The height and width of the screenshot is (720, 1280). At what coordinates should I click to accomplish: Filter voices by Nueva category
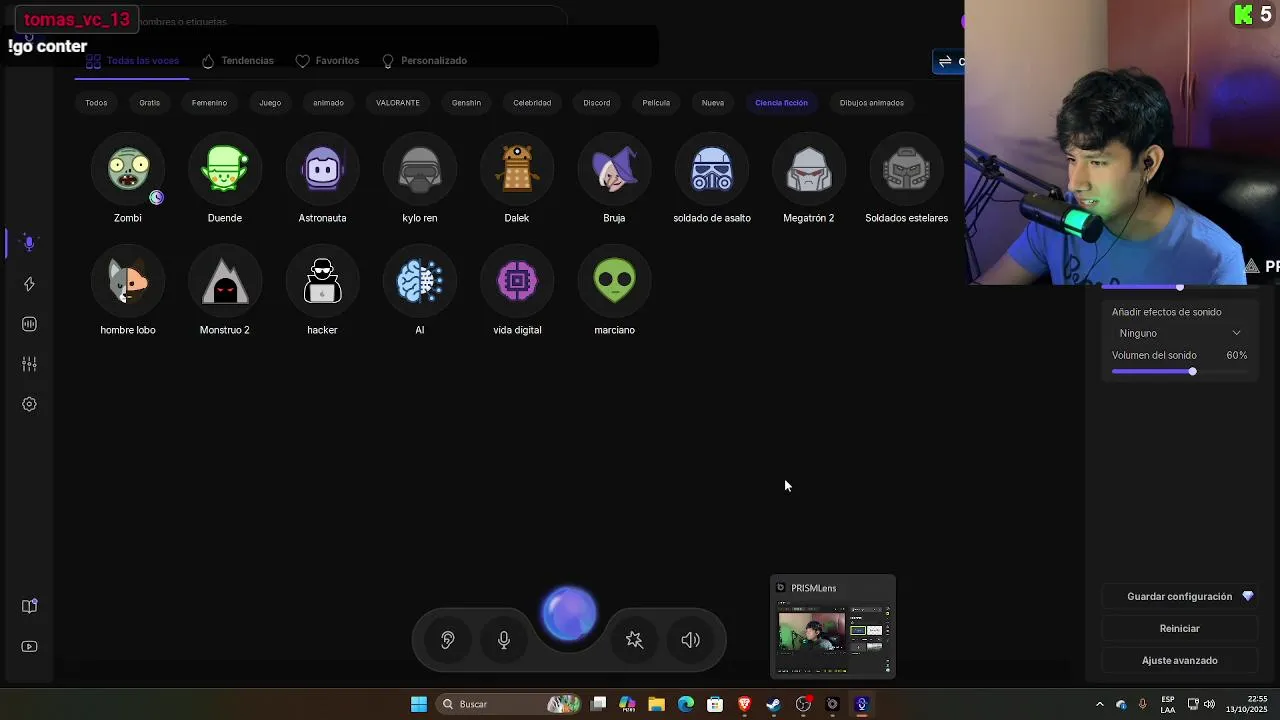[x=713, y=103]
